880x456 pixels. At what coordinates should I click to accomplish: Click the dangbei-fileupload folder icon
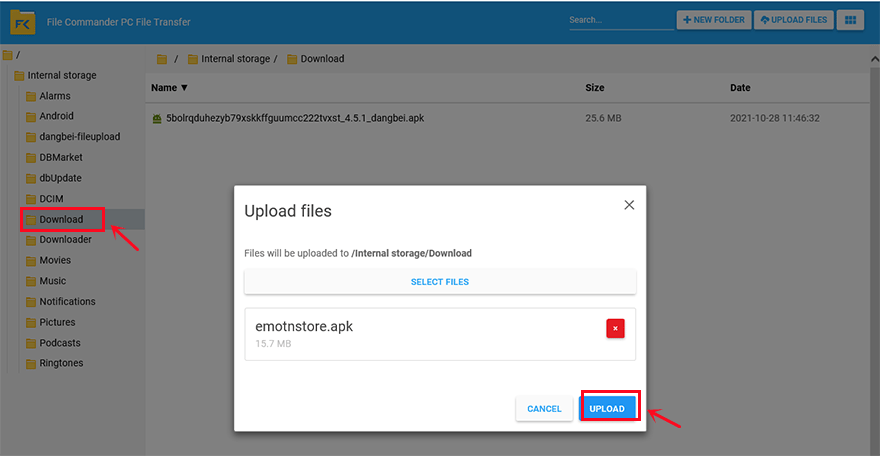tap(31, 137)
